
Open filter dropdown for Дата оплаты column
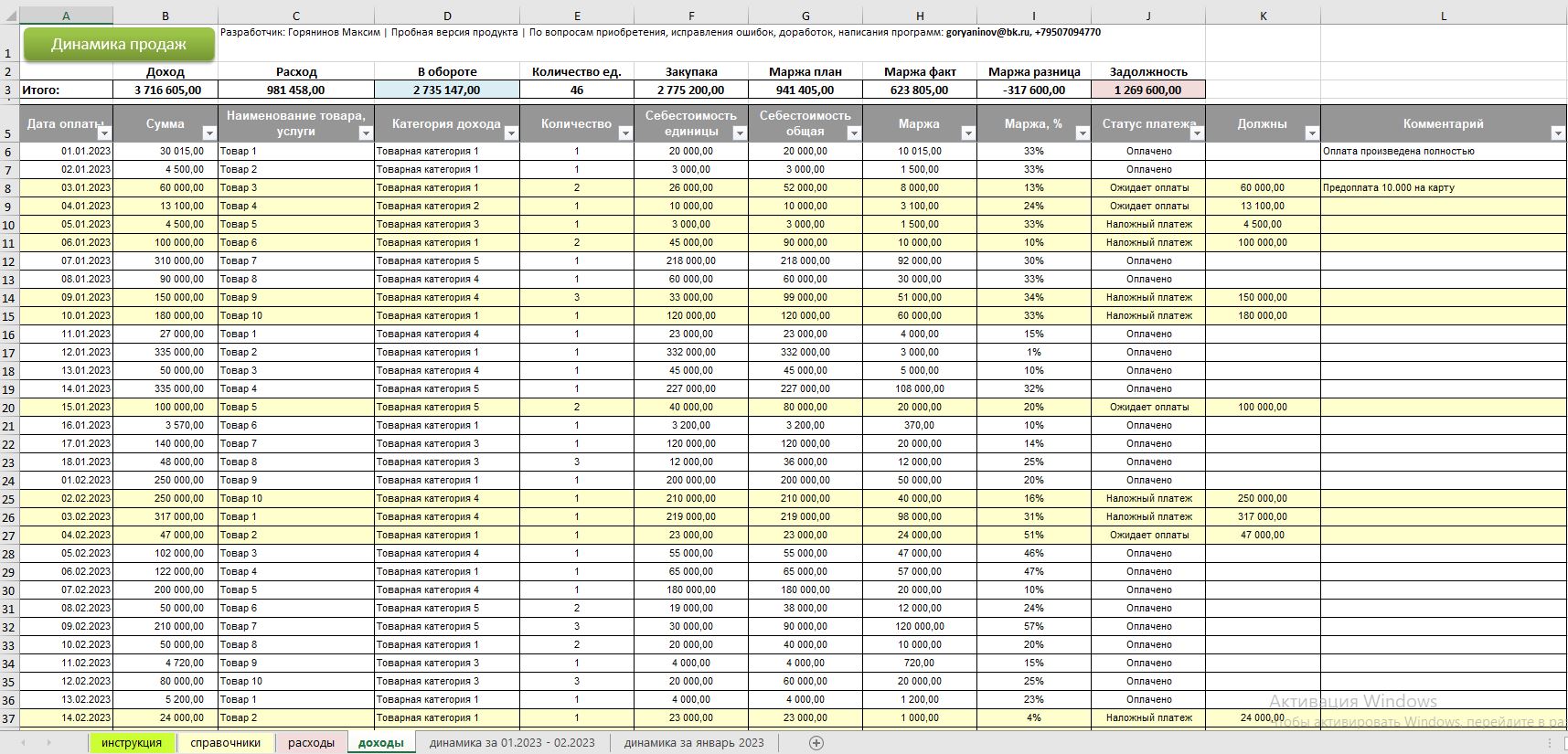[x=105, y=133]
